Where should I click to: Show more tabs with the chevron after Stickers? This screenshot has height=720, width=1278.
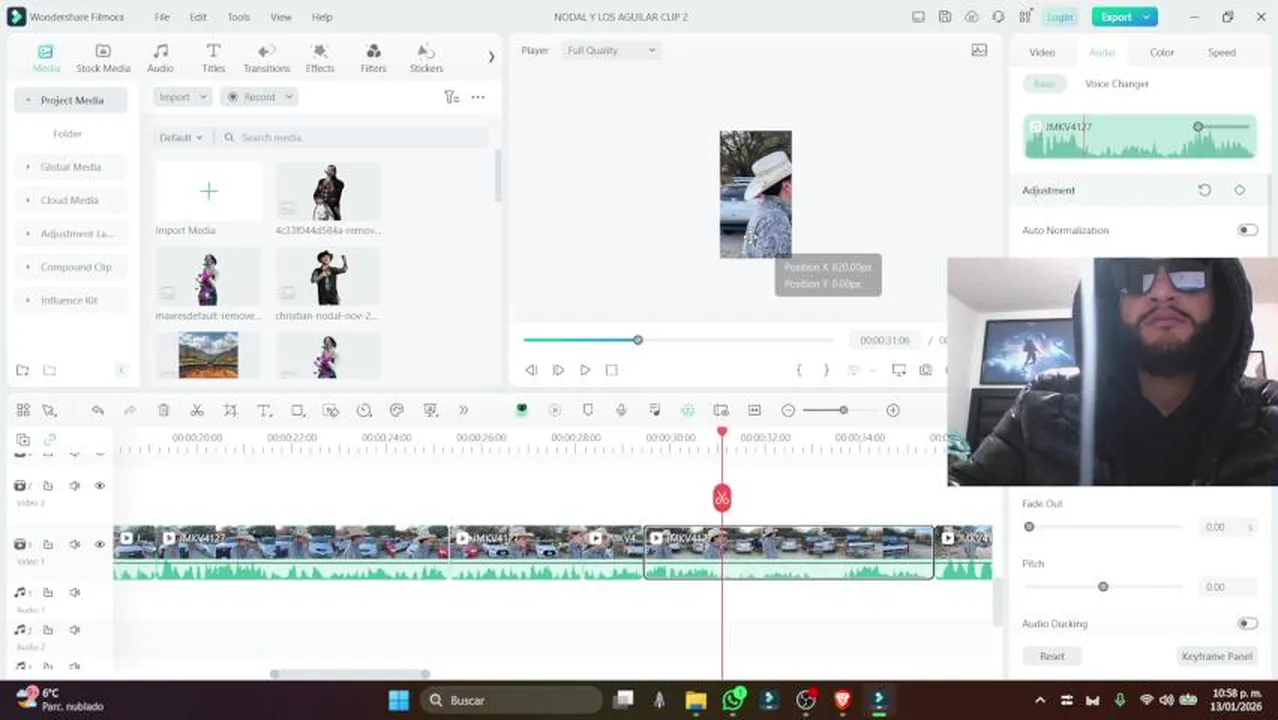(x=491, y=57)
